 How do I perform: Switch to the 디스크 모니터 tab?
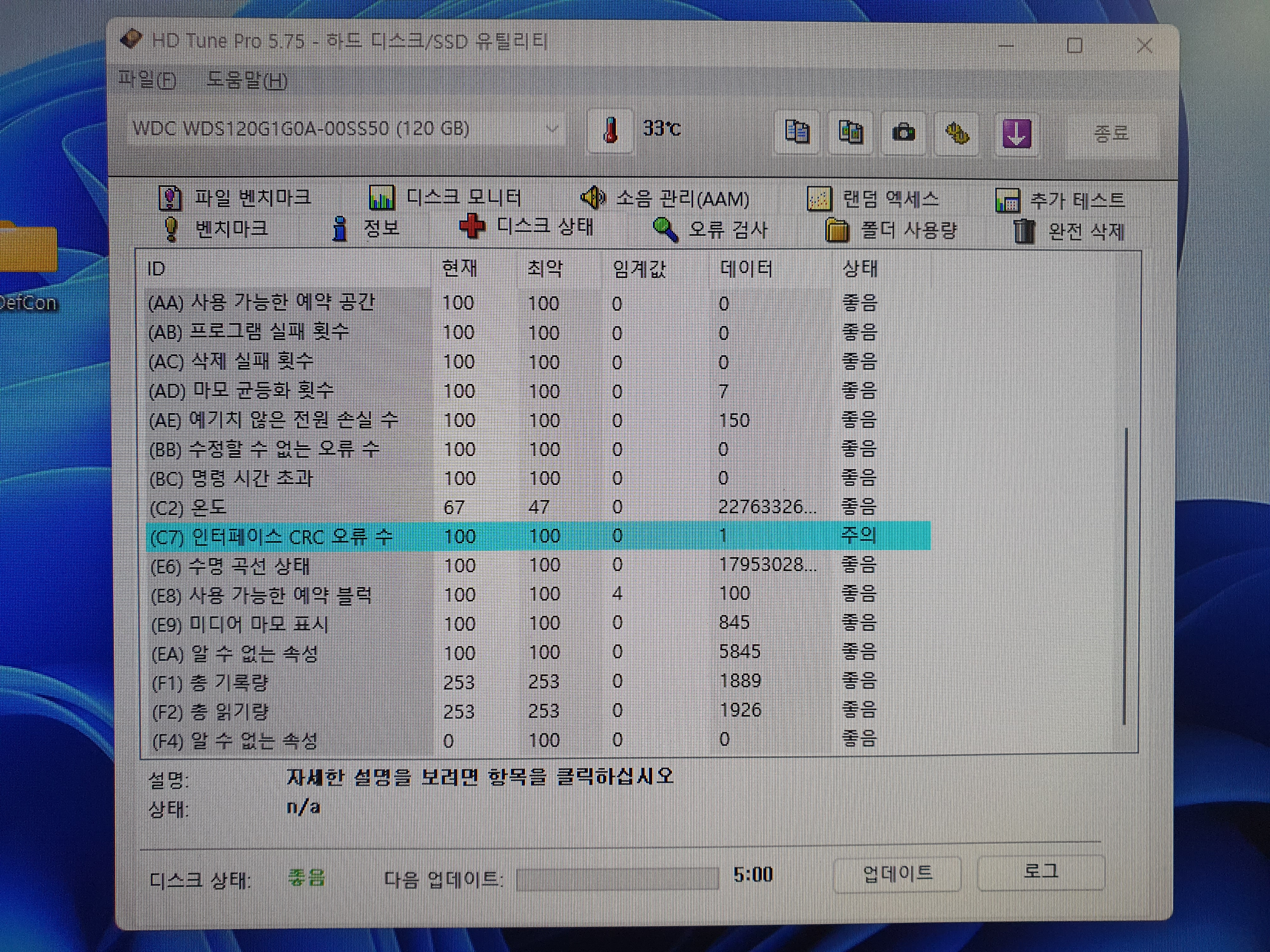pos(445,197)
